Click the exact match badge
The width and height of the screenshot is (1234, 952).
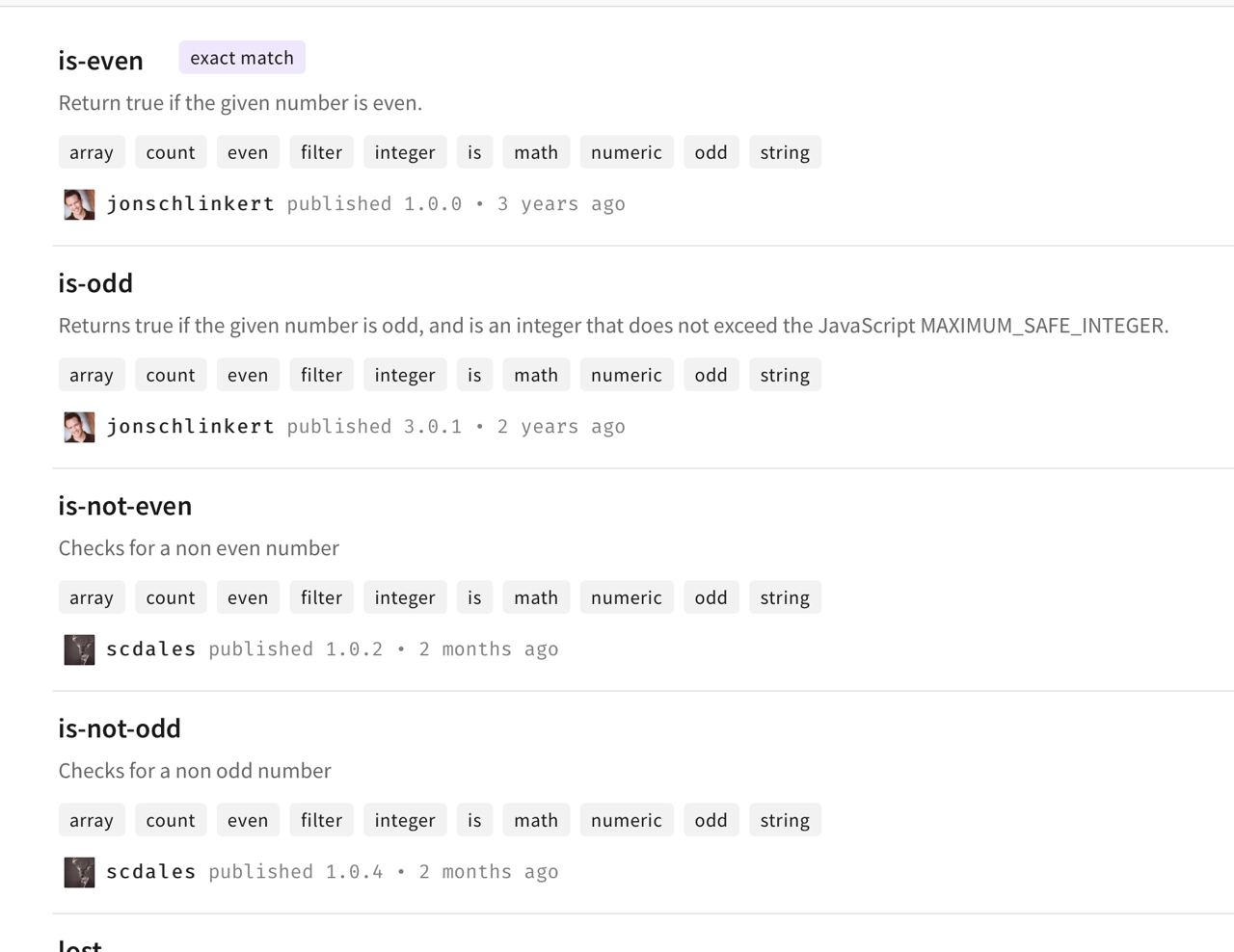[242, 58]
